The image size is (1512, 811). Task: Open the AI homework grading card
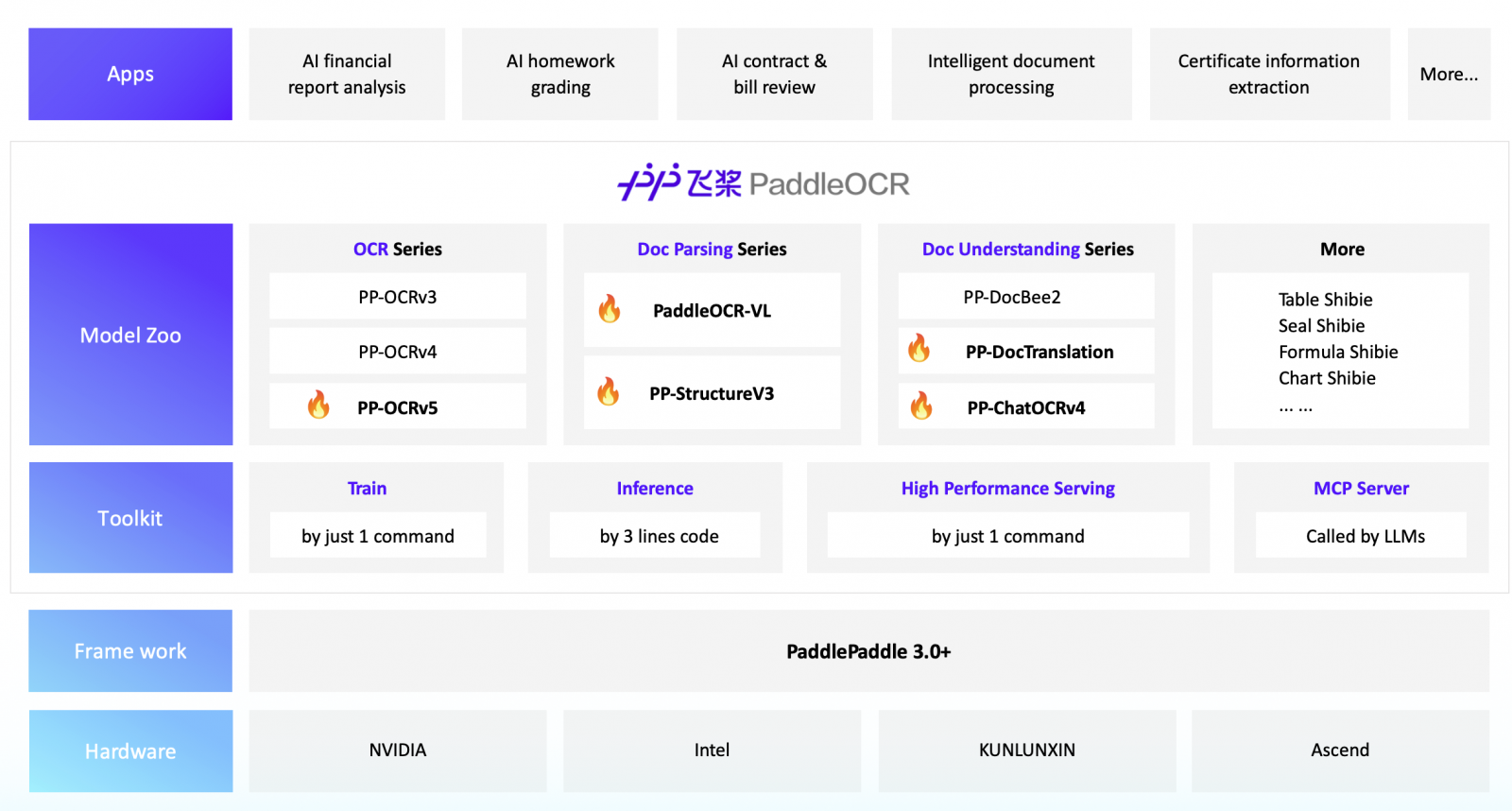point(560,74)
